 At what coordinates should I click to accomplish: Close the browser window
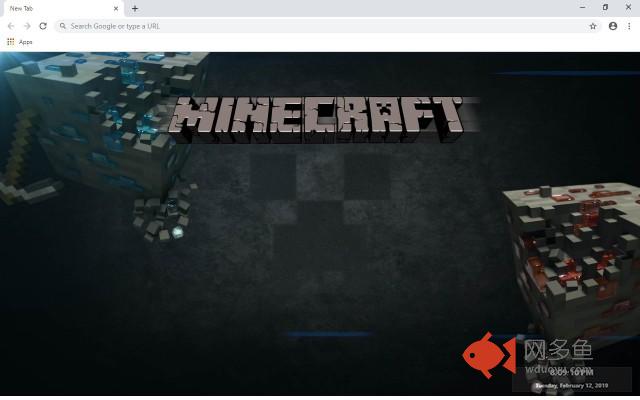(628, 7)
